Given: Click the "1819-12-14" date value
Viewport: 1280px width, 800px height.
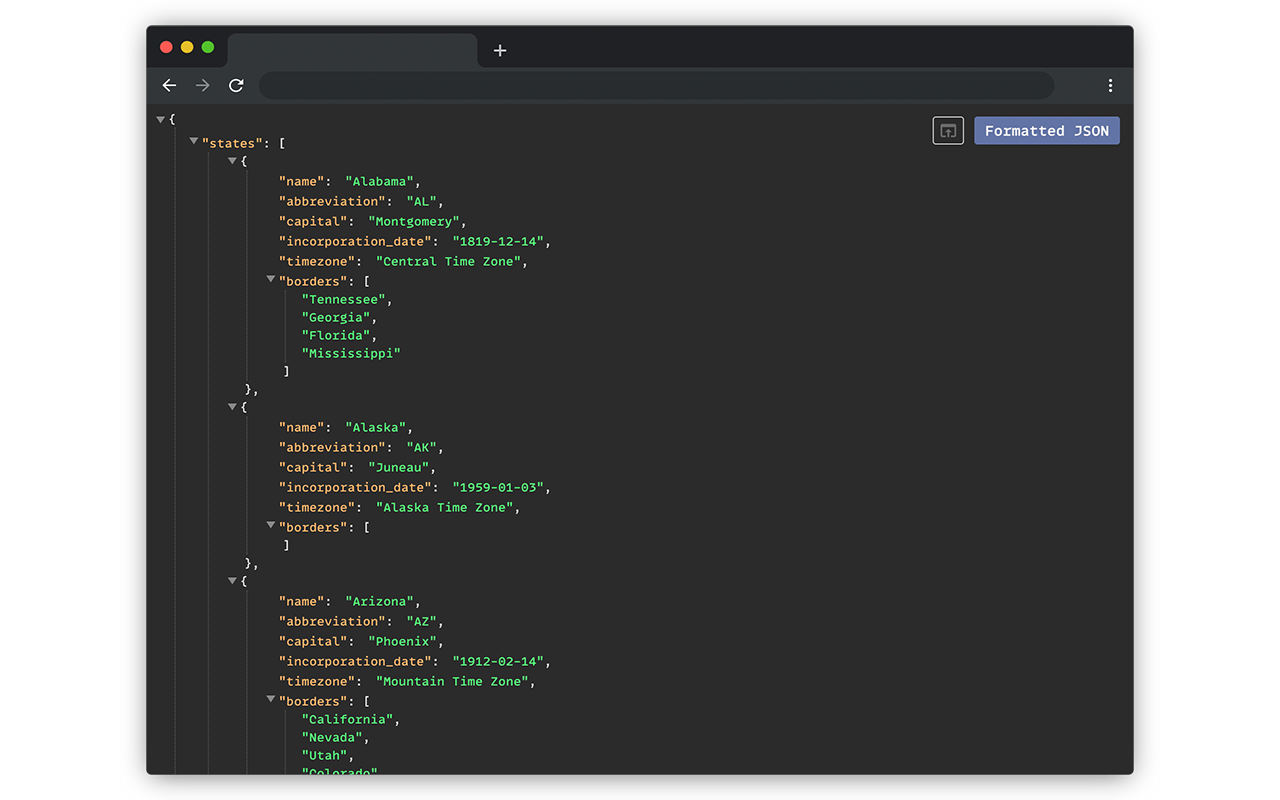Looking at the screenshot, I should coord(498,242).
